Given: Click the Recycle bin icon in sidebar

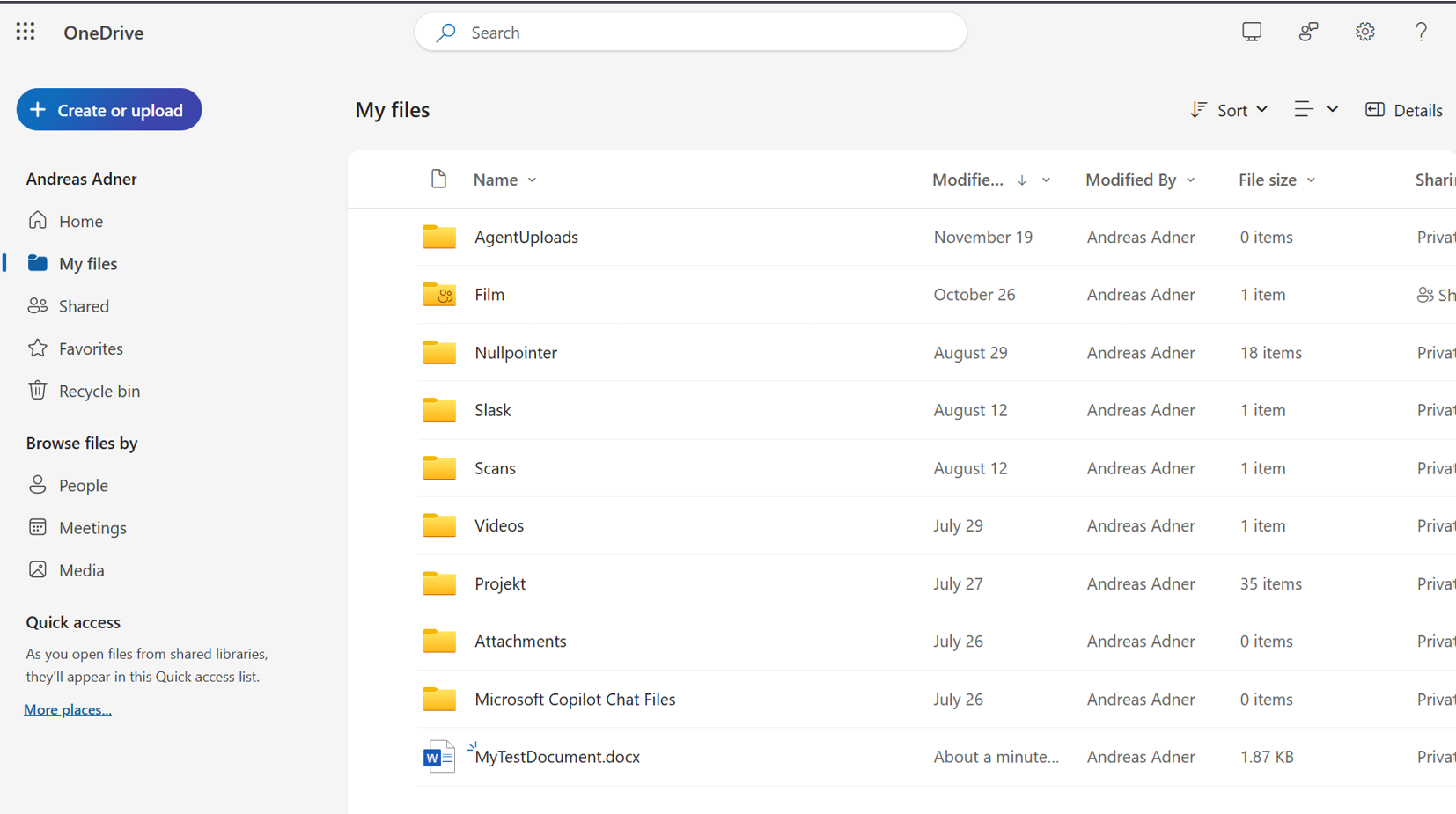Looking at the screenshot, I should 37,391.
